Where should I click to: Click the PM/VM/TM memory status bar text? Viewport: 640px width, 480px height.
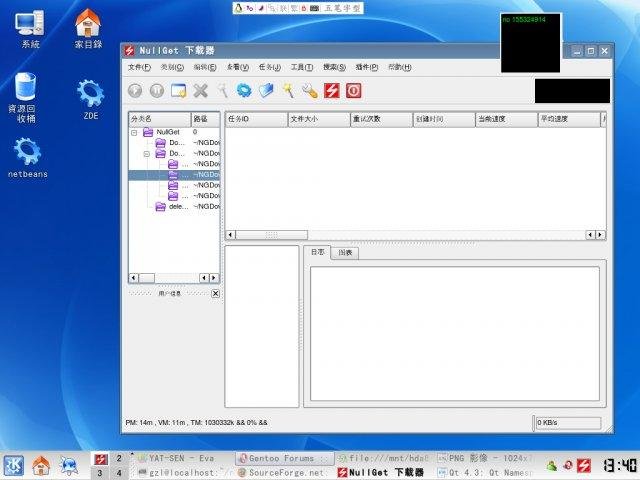coord(196,423)
